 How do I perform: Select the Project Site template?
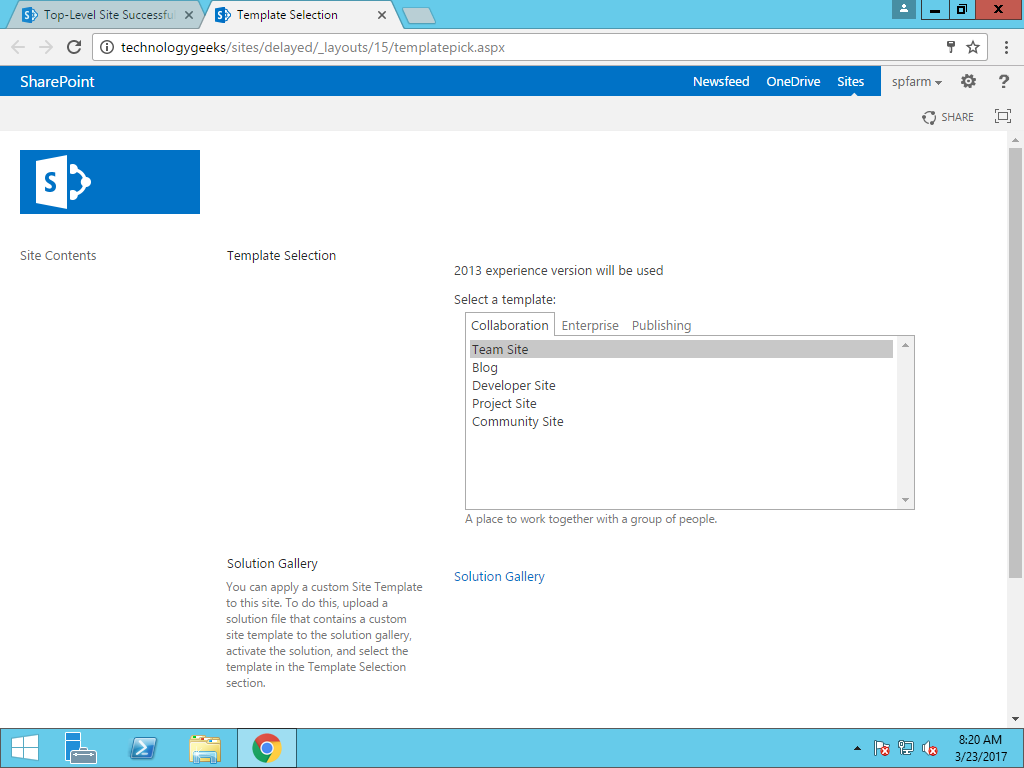coord(681,404)
